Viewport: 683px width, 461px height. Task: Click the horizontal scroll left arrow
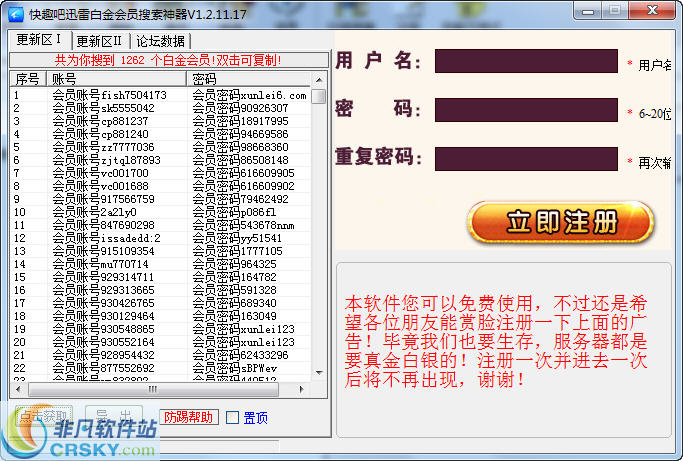pyautogui.click(x=18, y=389)
